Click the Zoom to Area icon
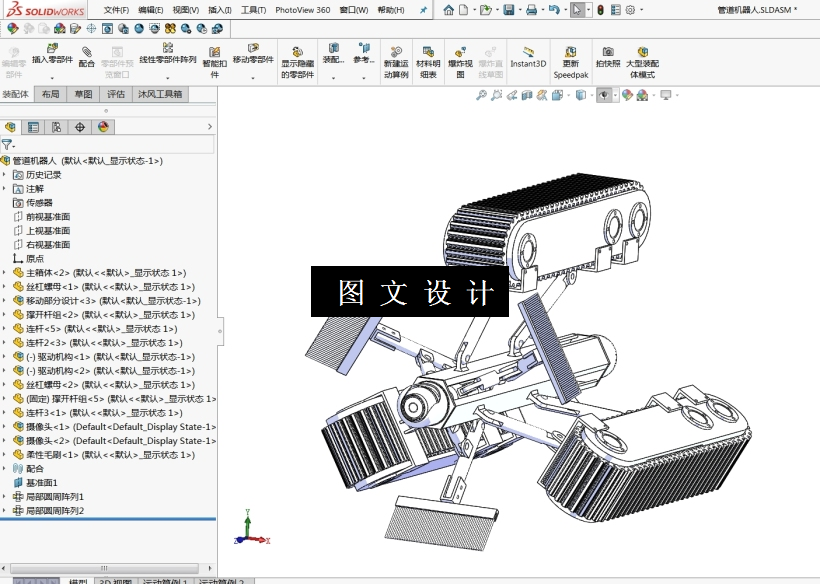This screenshot has width=820, height=584. point(496,95)
